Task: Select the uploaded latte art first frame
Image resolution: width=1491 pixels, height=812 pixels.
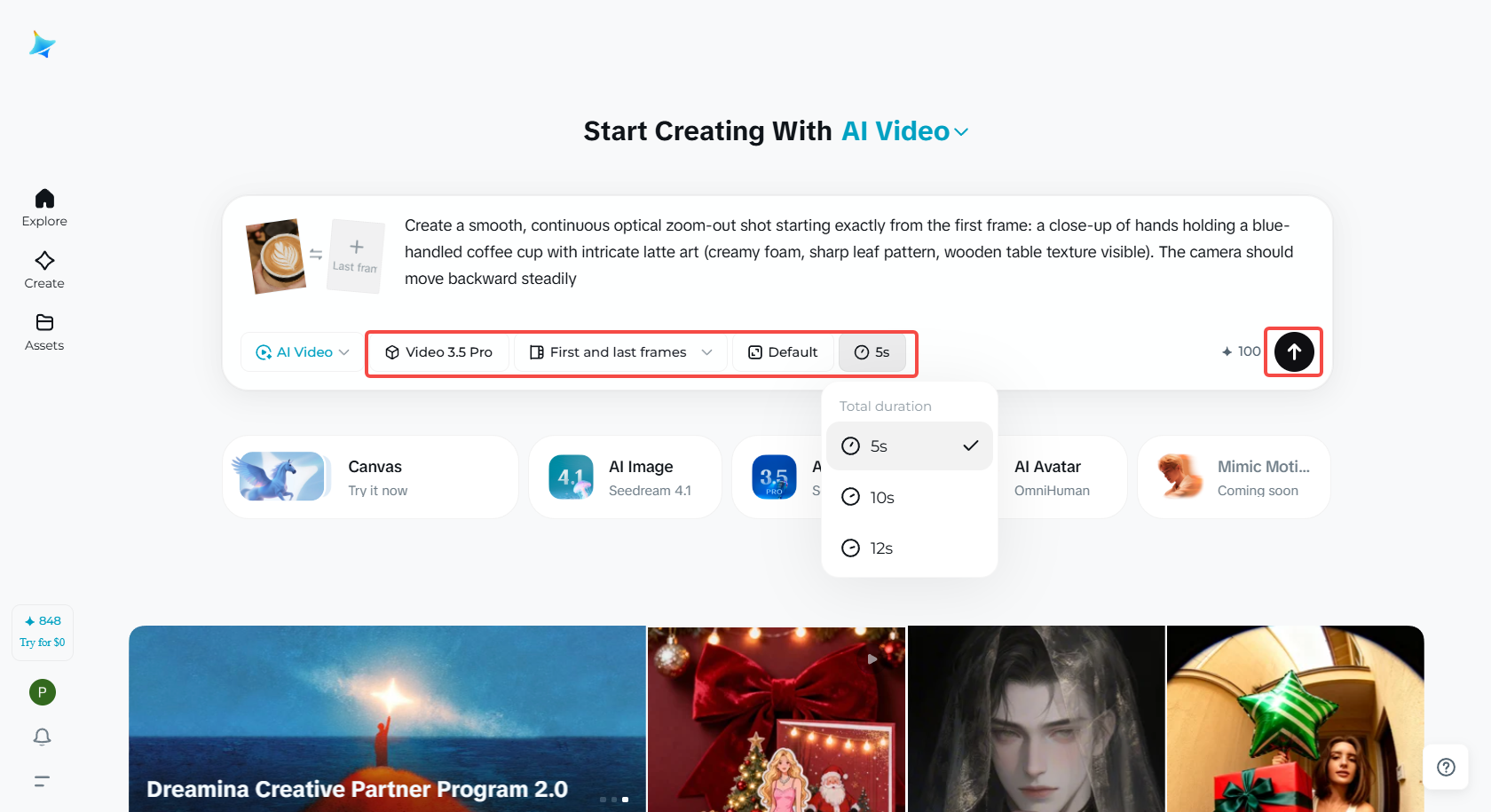Action: [x=276, y=256]
